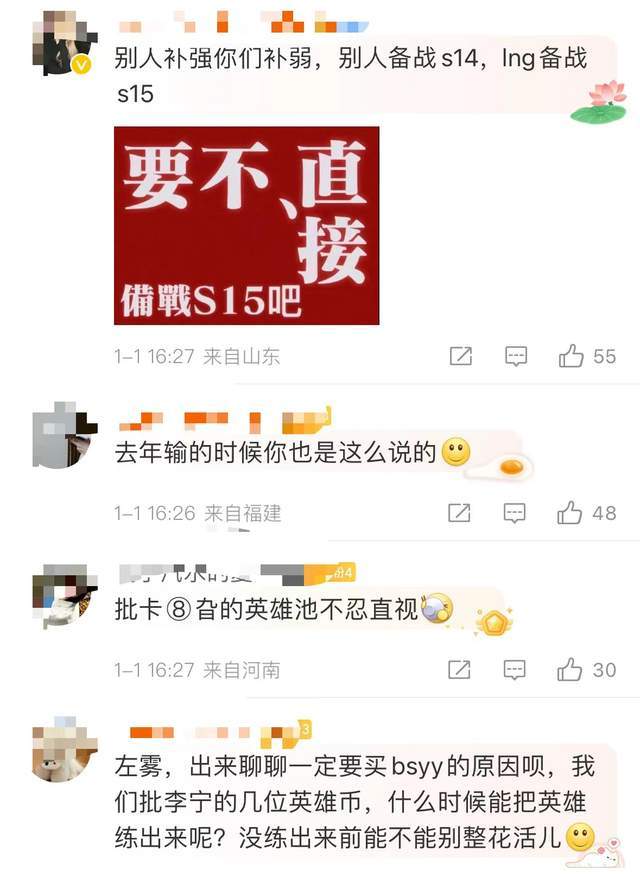Share the 福建 comment via repost icon
The width and height of the screenshot is (640, 877).
(459, 512)
